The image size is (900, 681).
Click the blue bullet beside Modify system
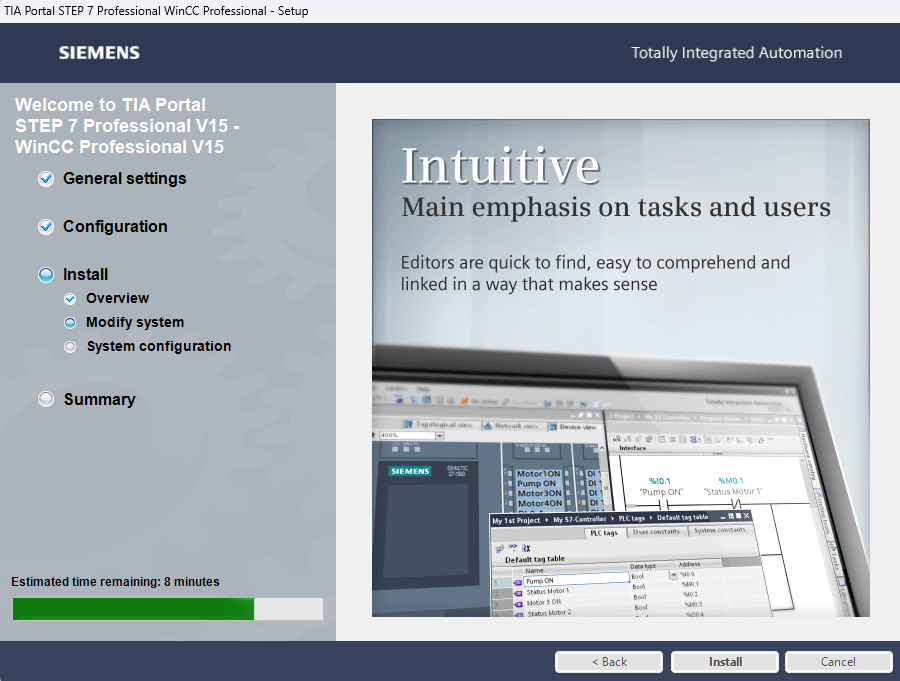(70, 323)
